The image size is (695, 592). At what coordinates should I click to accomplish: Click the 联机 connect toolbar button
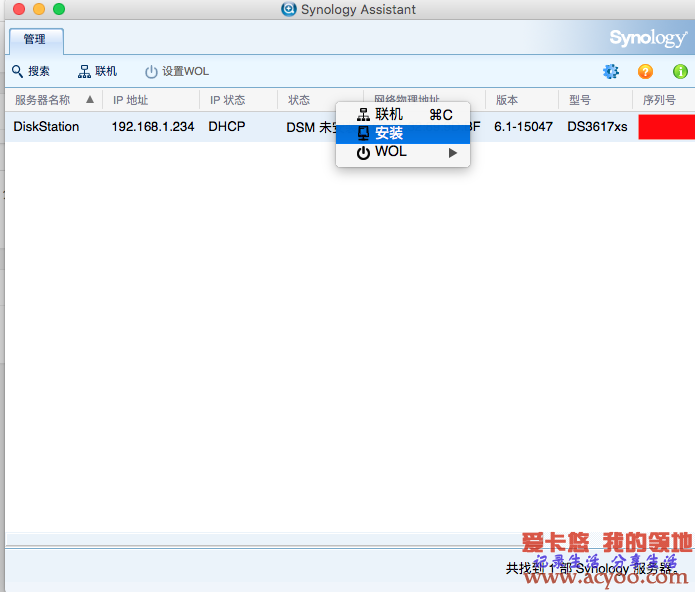(x=98, y=71)
